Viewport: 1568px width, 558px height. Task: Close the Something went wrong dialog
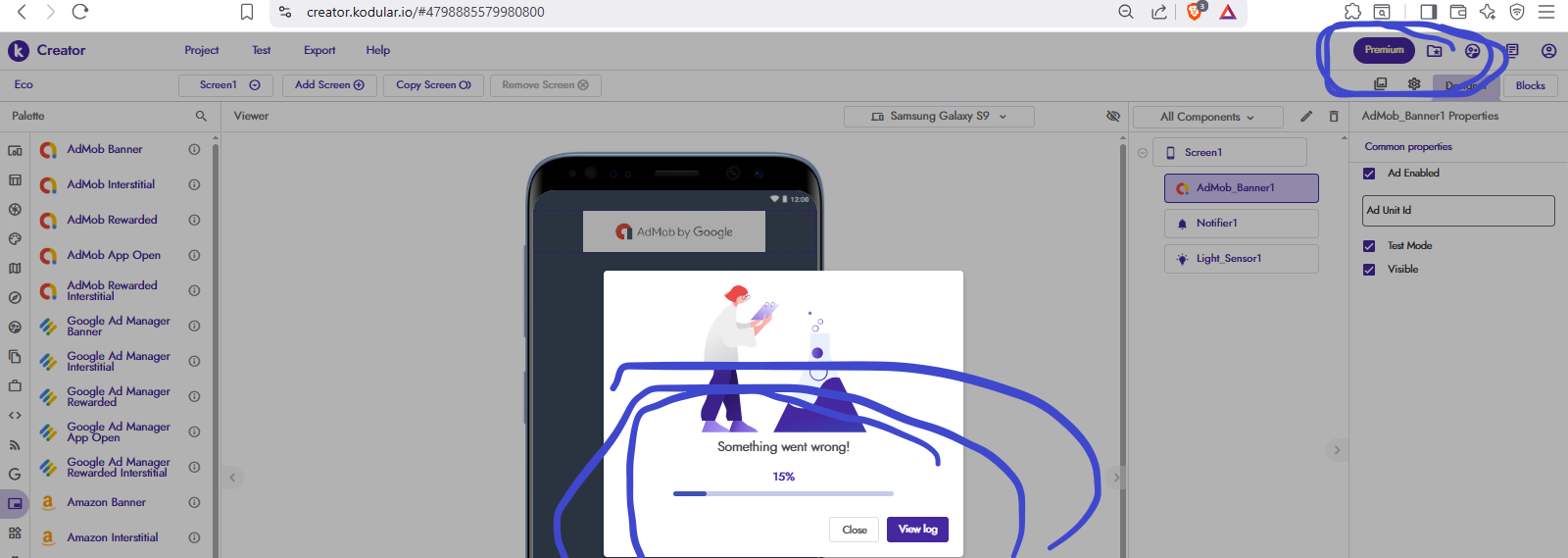point(855,530)
